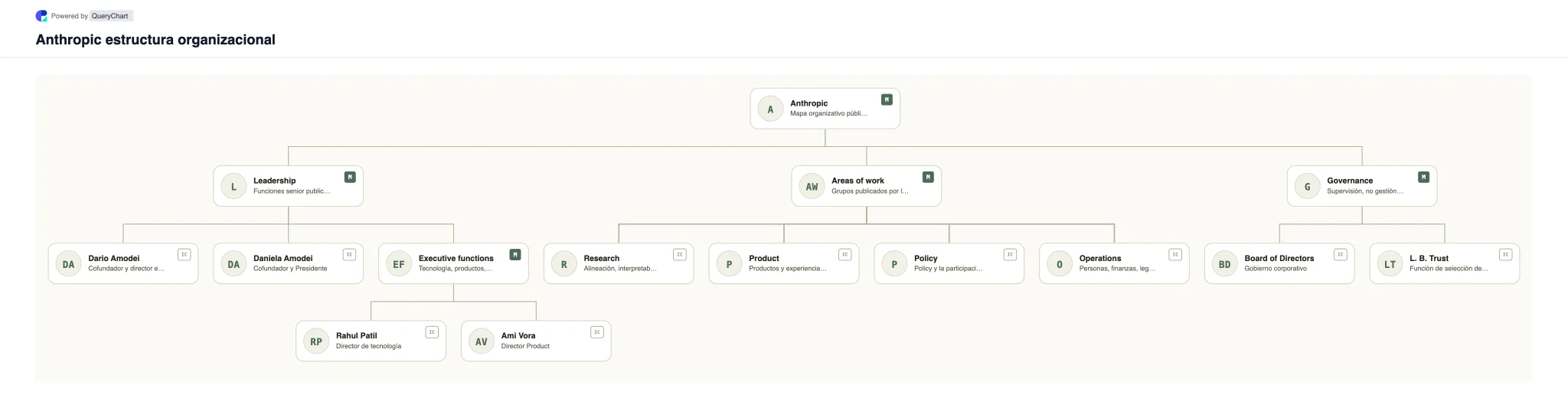1568x418 pixels.
Task: Select the Dario Amodei name
Action: pos(113,258)
